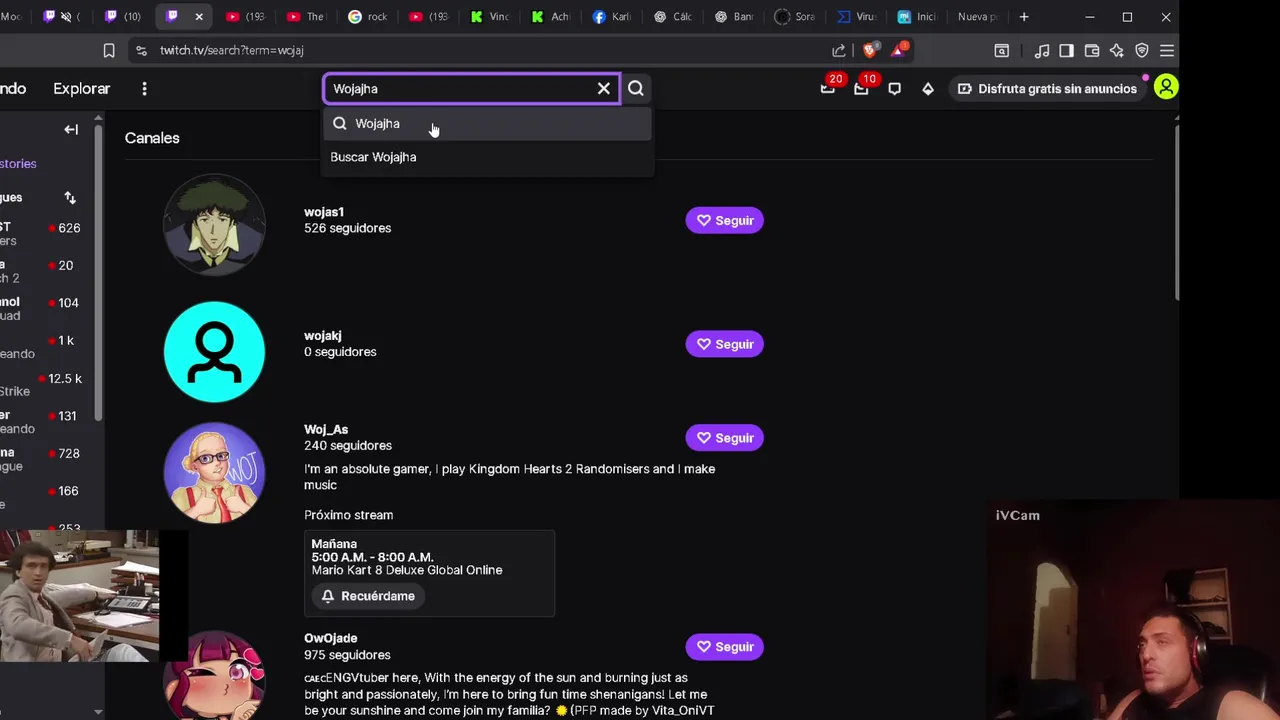Sort followed channels with sort arrows icon

[70, 198]
